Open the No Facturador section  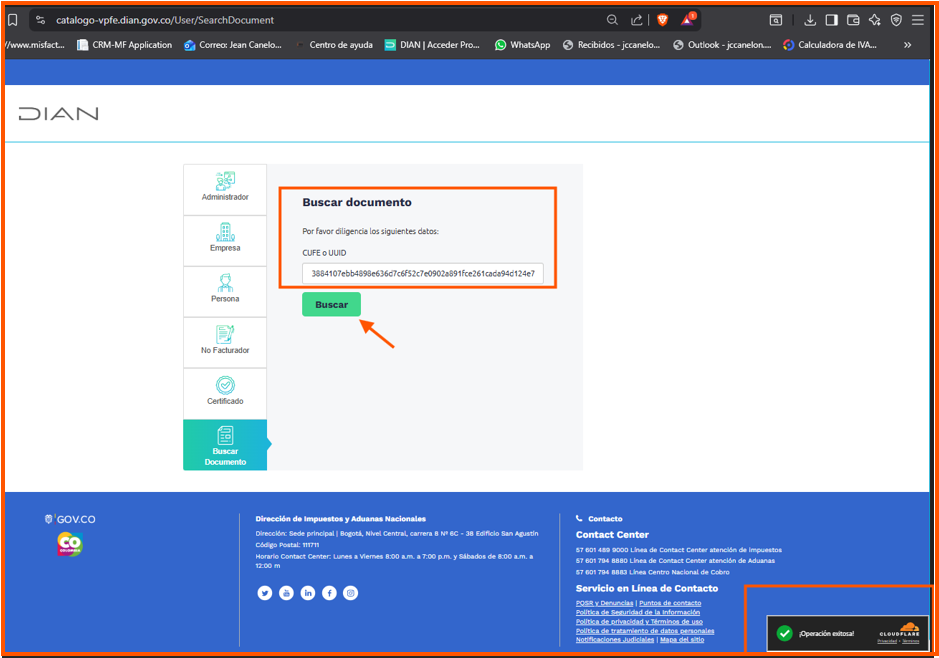click(x=225, y=341)
